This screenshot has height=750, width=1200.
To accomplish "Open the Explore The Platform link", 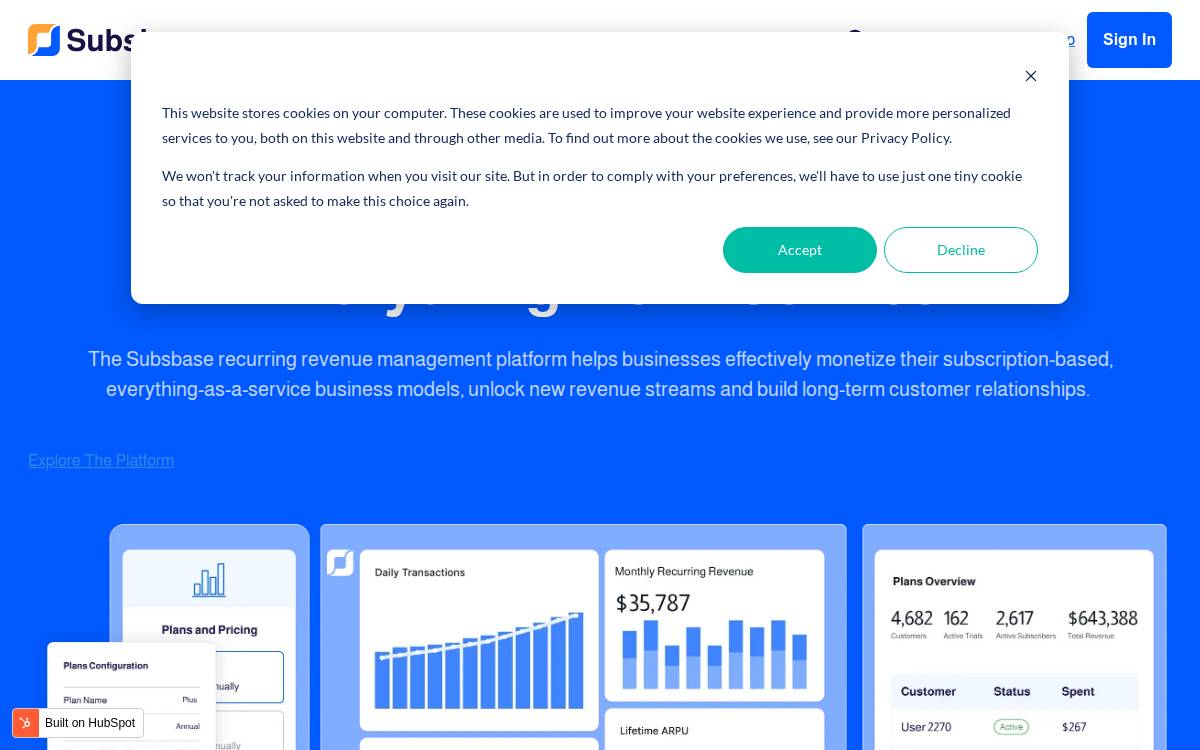I will [101, 460].
